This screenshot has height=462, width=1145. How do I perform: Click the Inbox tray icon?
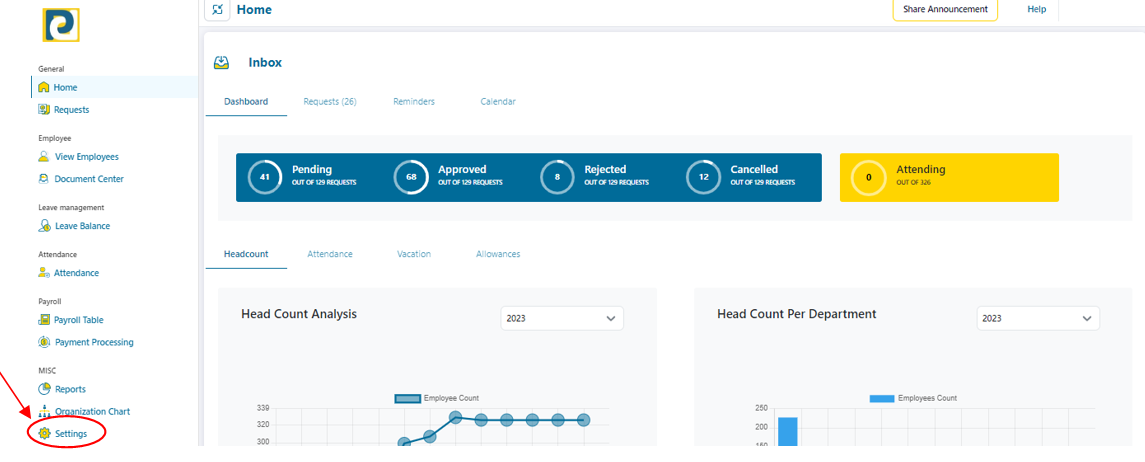coord(221,63)
